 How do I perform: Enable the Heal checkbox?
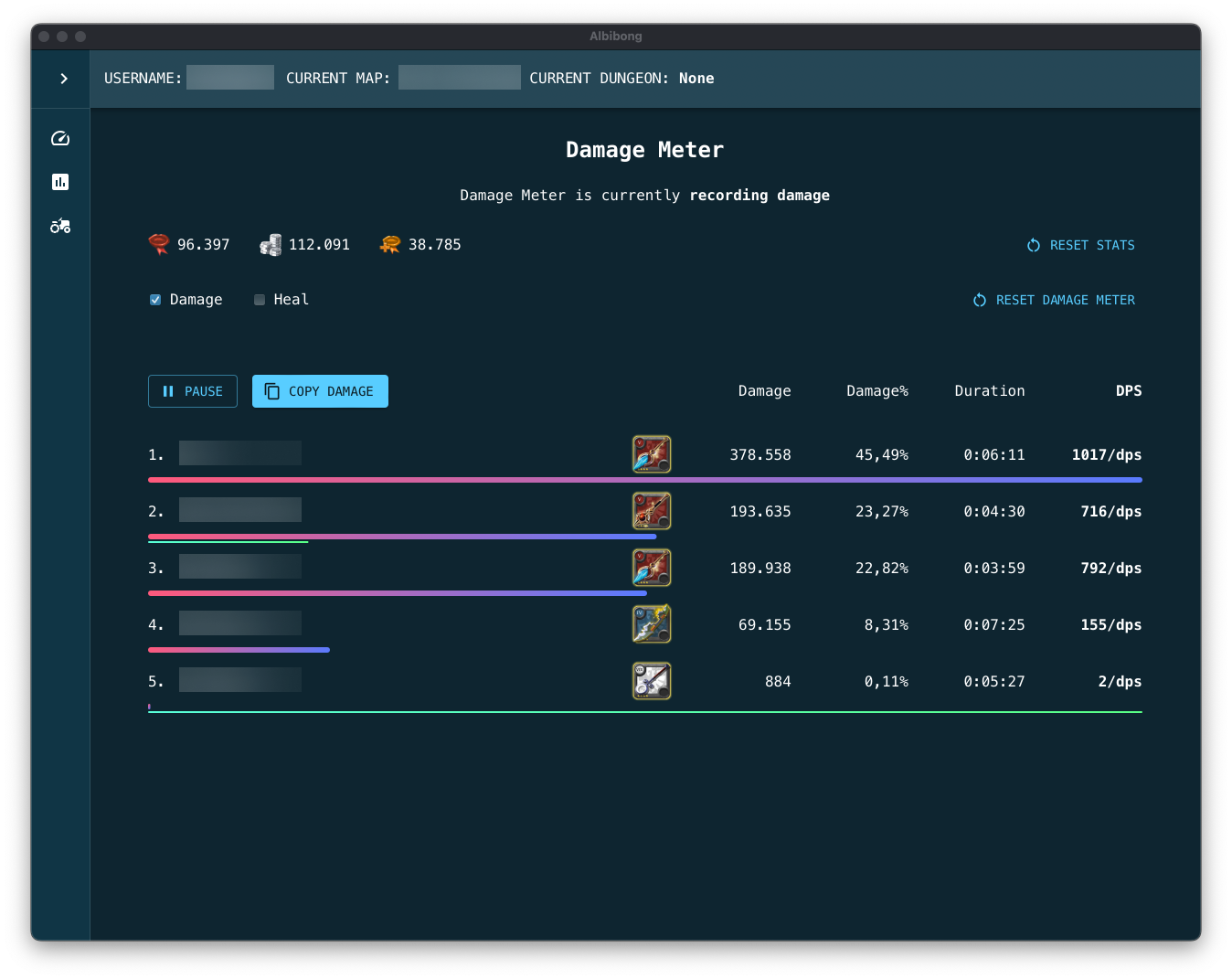(260, 300)
